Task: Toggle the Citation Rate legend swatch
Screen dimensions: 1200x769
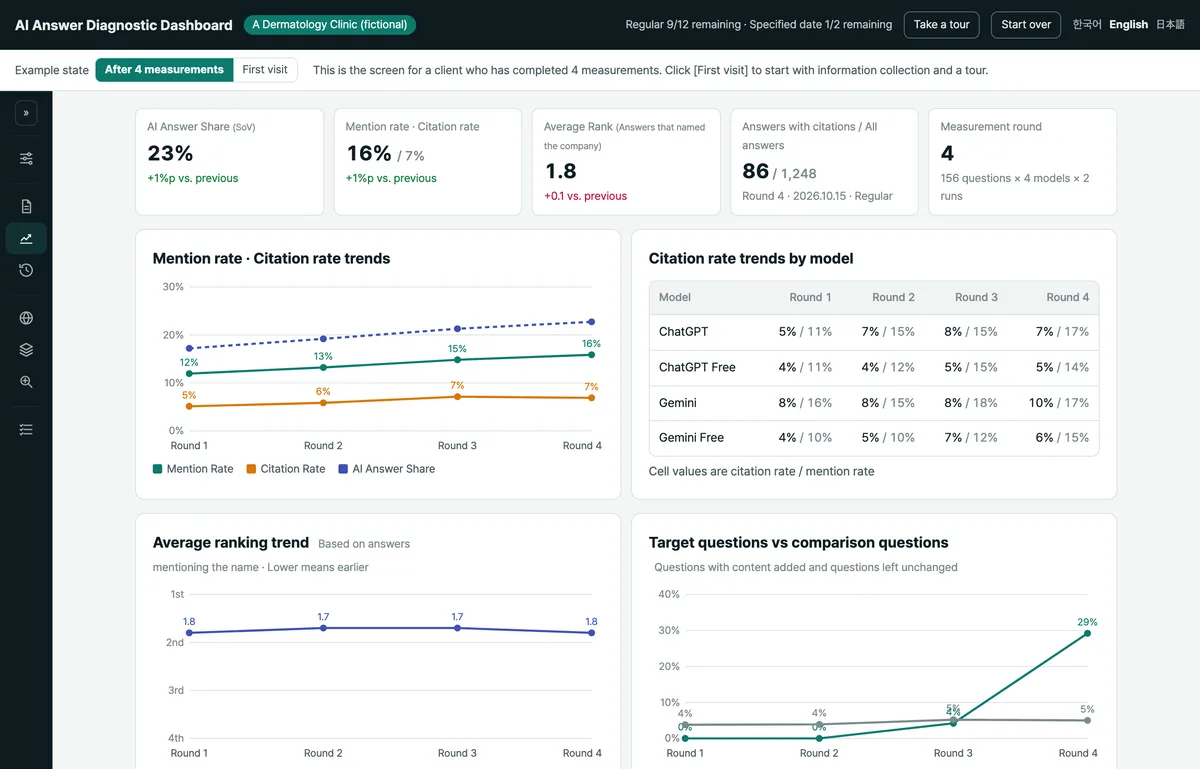Action: pyautogui.click(x=252, y=469)
